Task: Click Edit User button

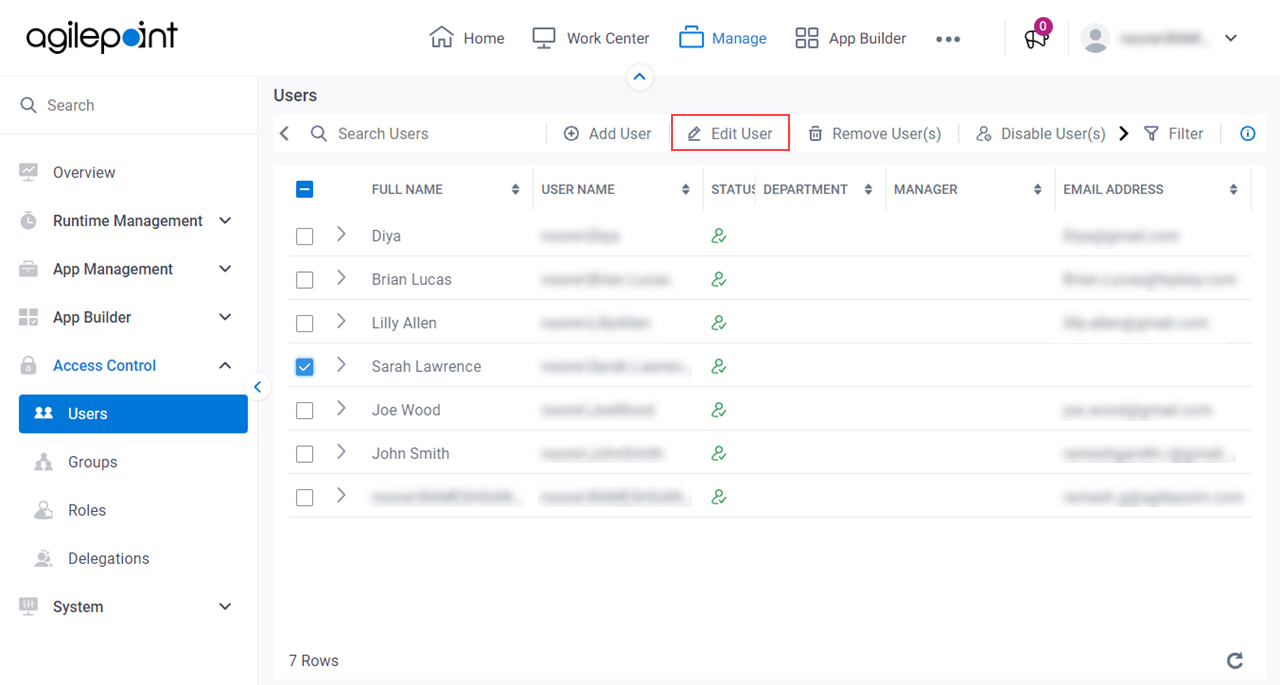Action: 730,133
